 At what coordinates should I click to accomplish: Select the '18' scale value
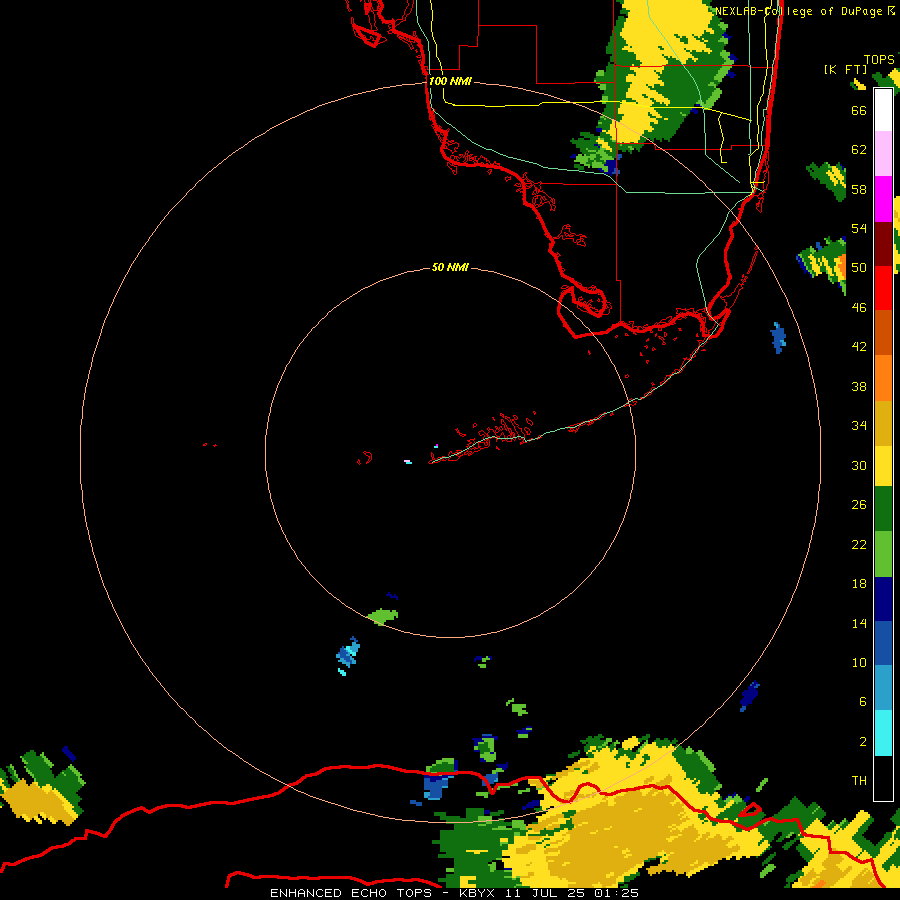pyautogui.click(x=859, y=584)
